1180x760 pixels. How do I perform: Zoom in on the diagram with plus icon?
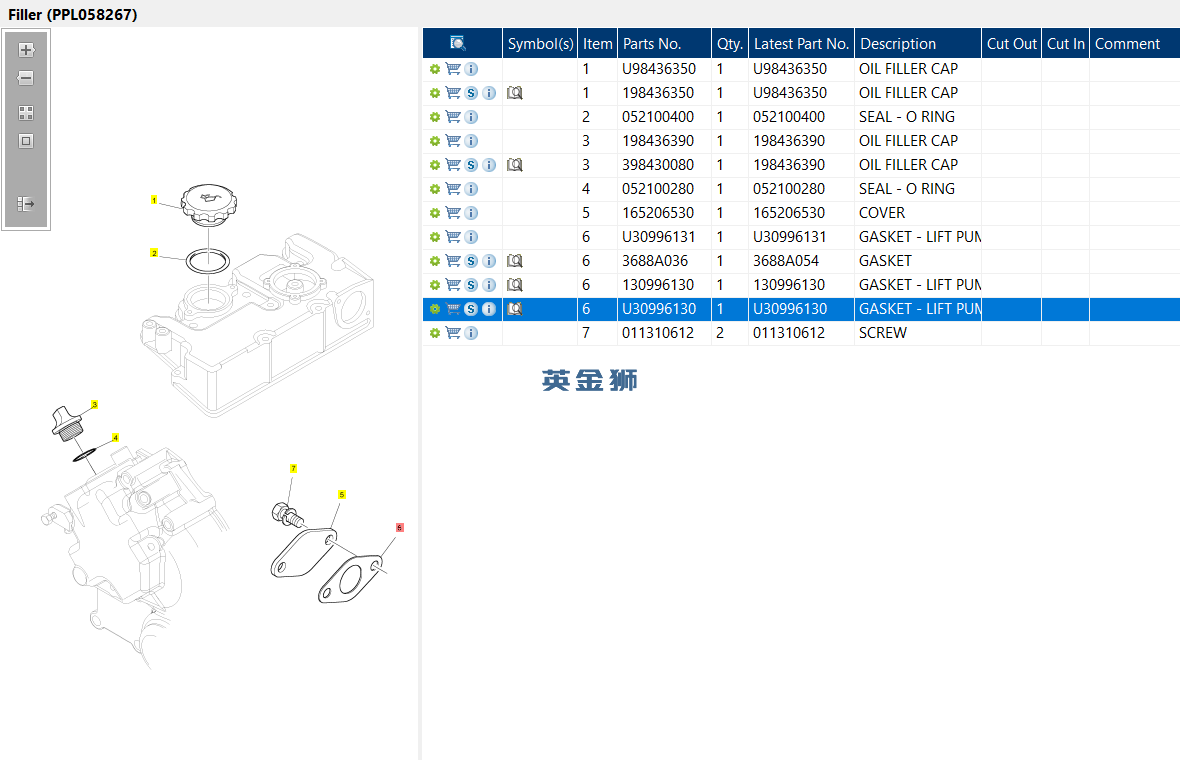[26, 50]
